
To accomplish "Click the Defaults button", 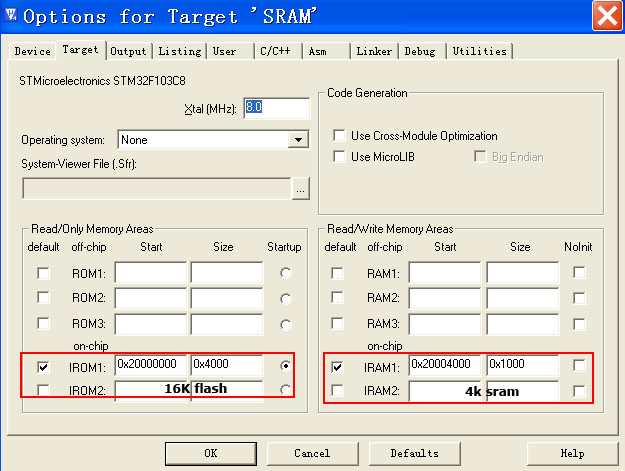I will [414, 453].
